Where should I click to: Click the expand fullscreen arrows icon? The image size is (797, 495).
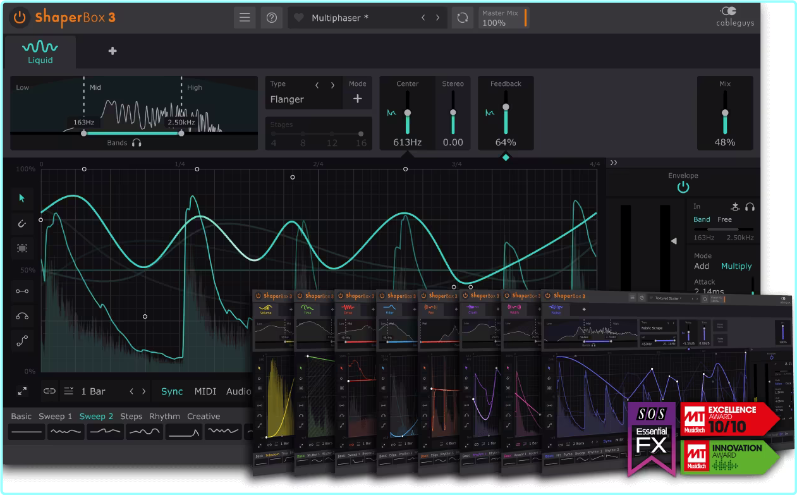point(22,391)
